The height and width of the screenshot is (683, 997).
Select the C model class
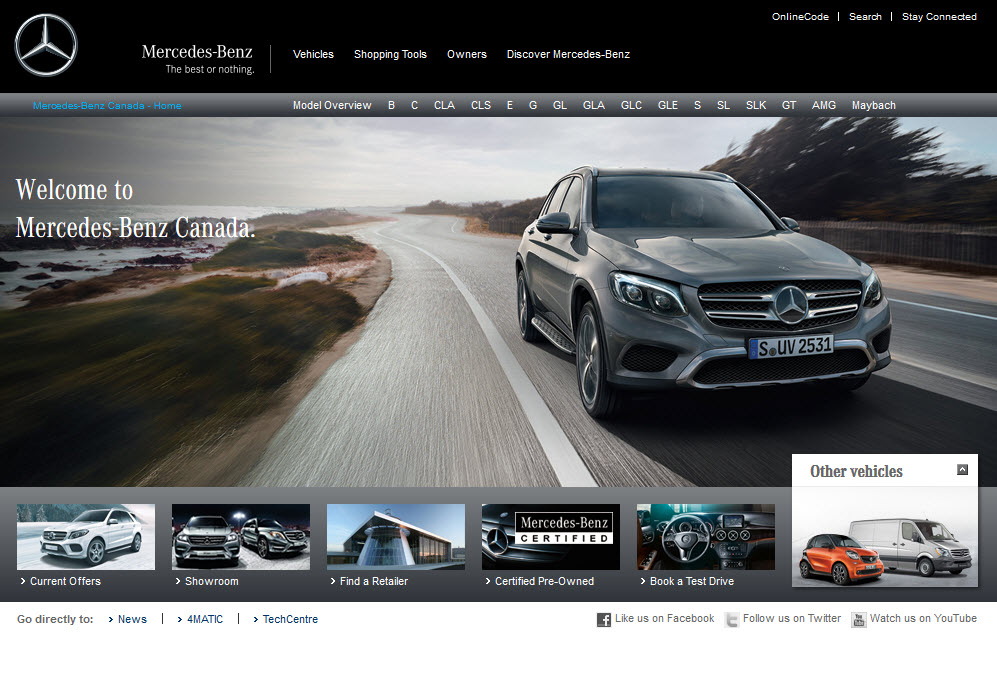point(415,105)
